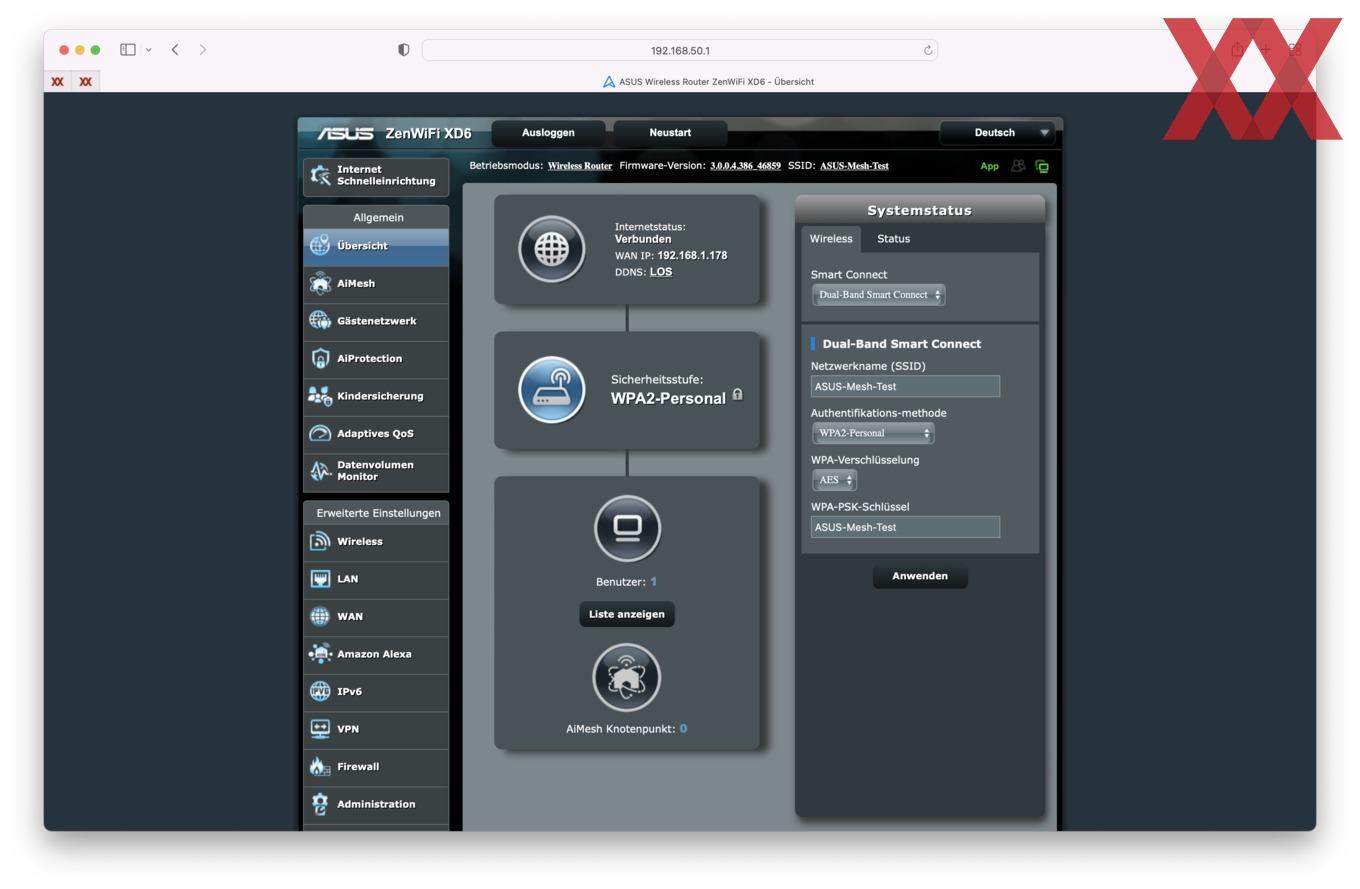Click the green App link

[x=989, y=166]
